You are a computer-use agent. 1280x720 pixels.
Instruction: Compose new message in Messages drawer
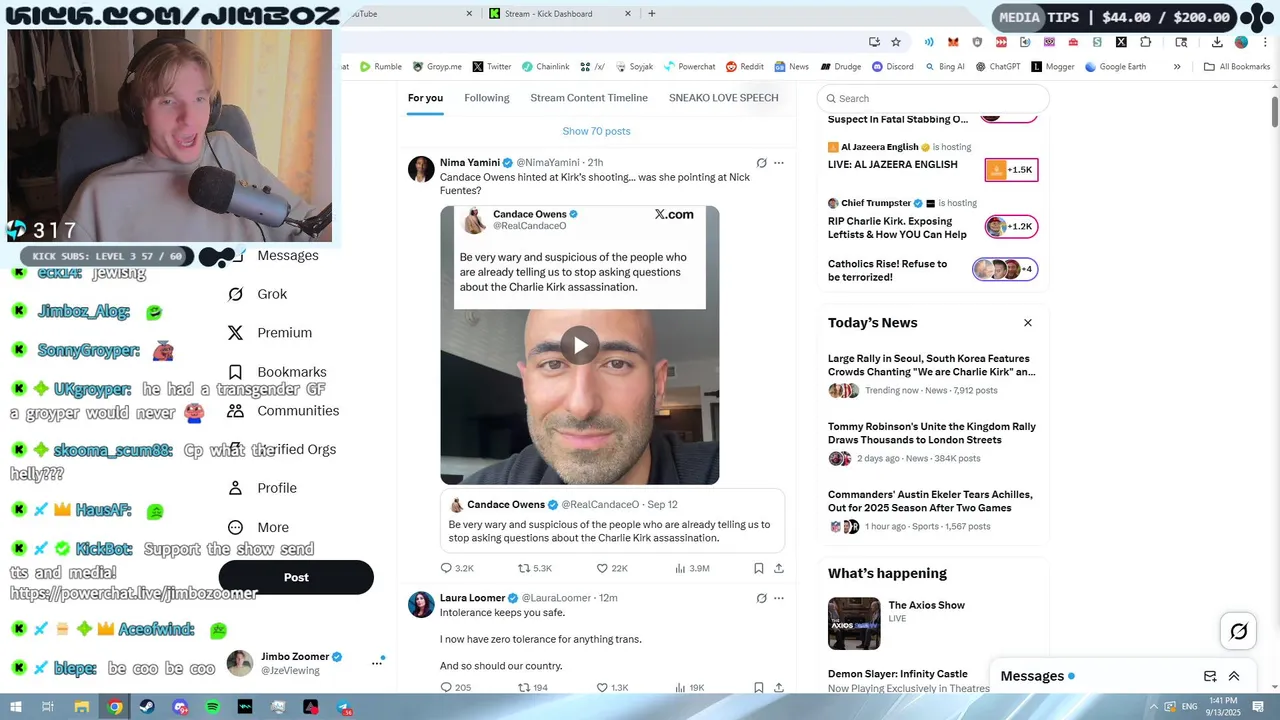tap(1210, 676)
